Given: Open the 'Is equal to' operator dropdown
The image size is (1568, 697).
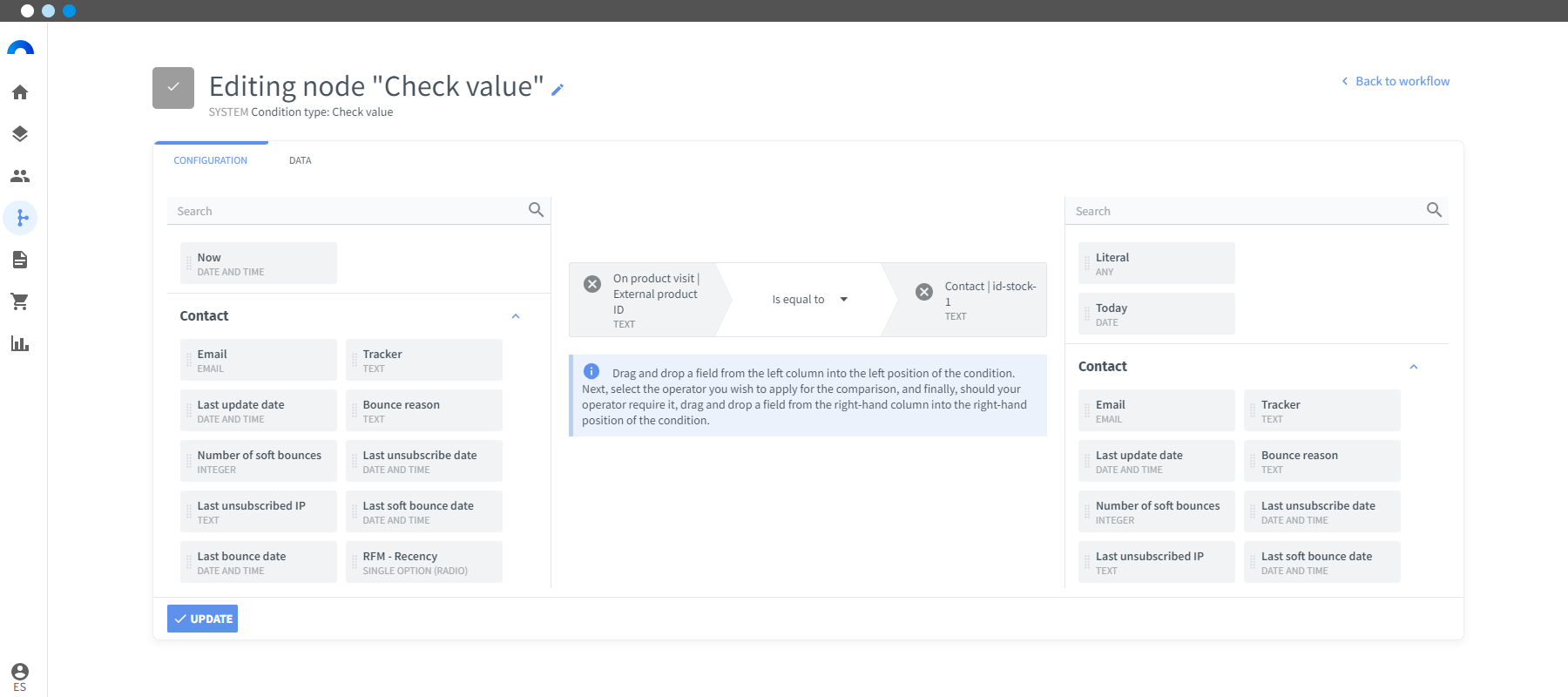Looking at the screenshot, I should (x=810, y=300).
